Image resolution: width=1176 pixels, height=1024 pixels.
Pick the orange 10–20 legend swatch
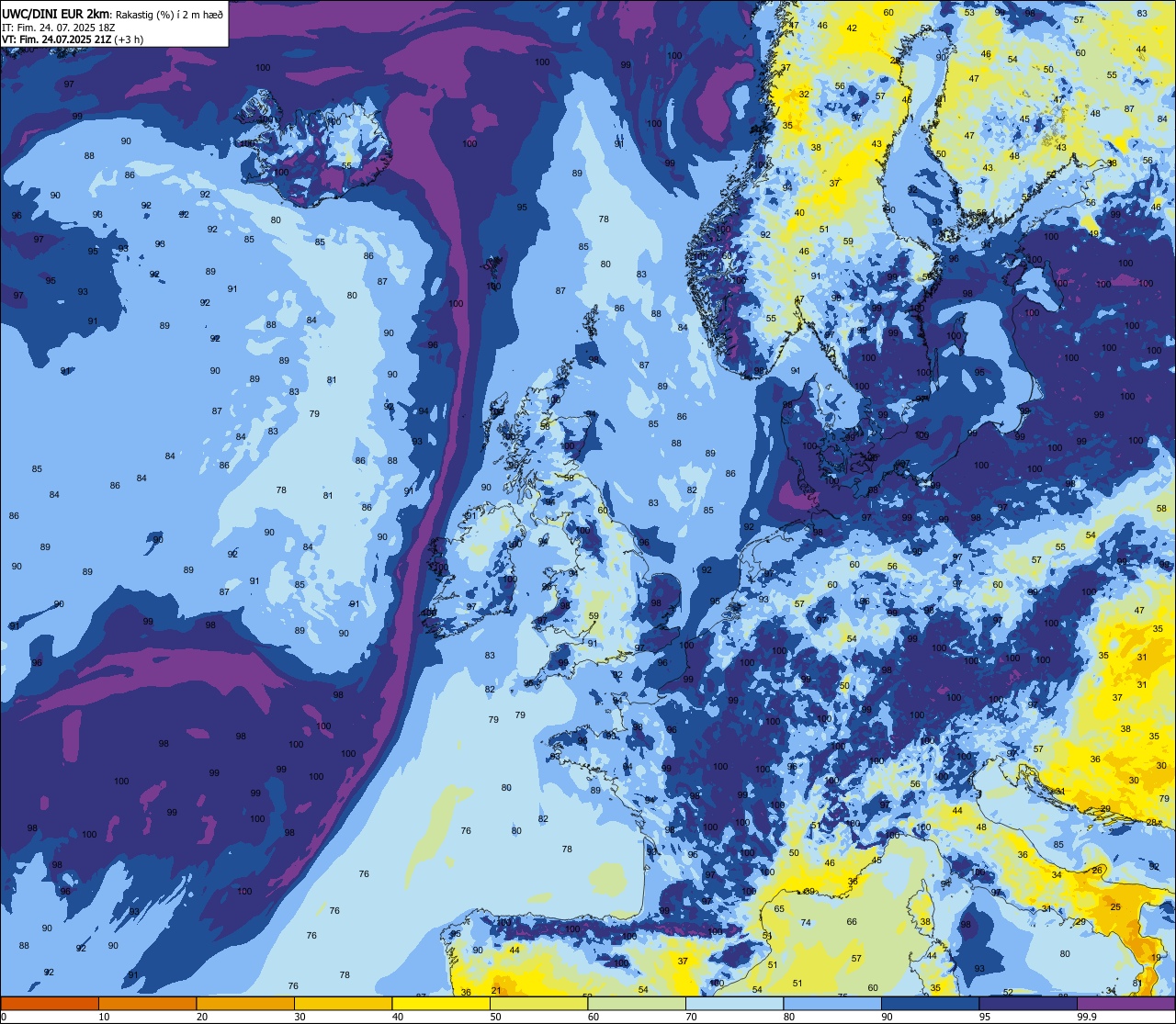pyautogui.click(x=147, y=1004)
